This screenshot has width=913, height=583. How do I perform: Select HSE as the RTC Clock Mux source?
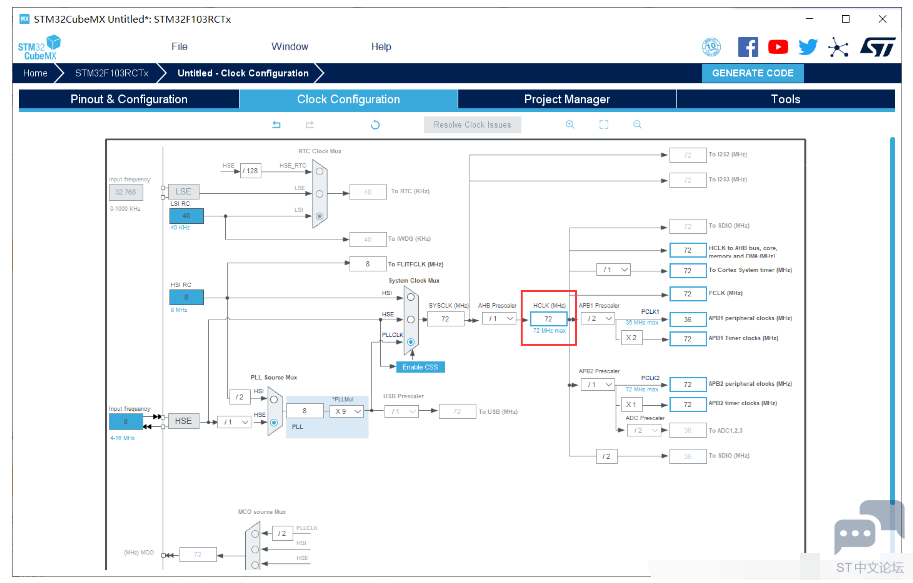pos(319,172)
